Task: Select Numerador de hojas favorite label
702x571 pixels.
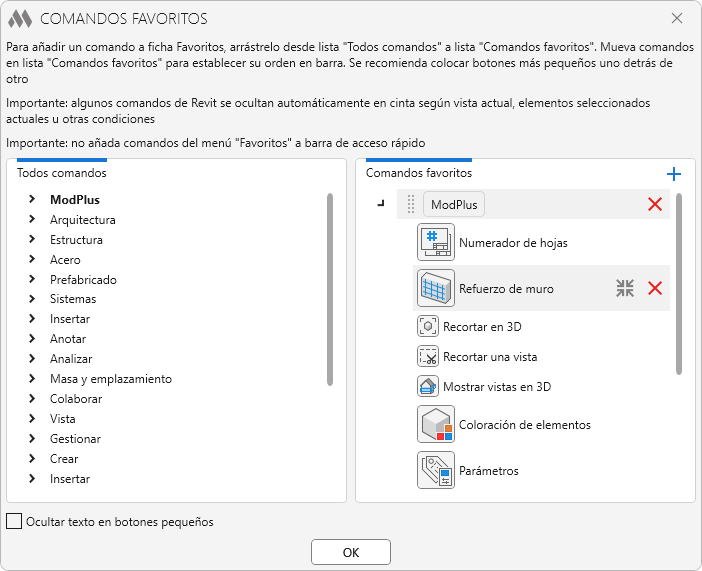Action: [513, 243]
